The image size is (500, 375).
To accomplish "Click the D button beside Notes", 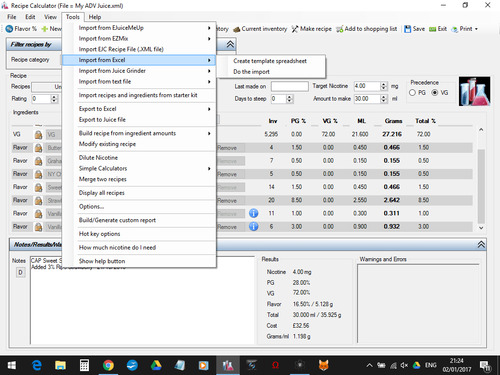I will click(x=20, y=273).
